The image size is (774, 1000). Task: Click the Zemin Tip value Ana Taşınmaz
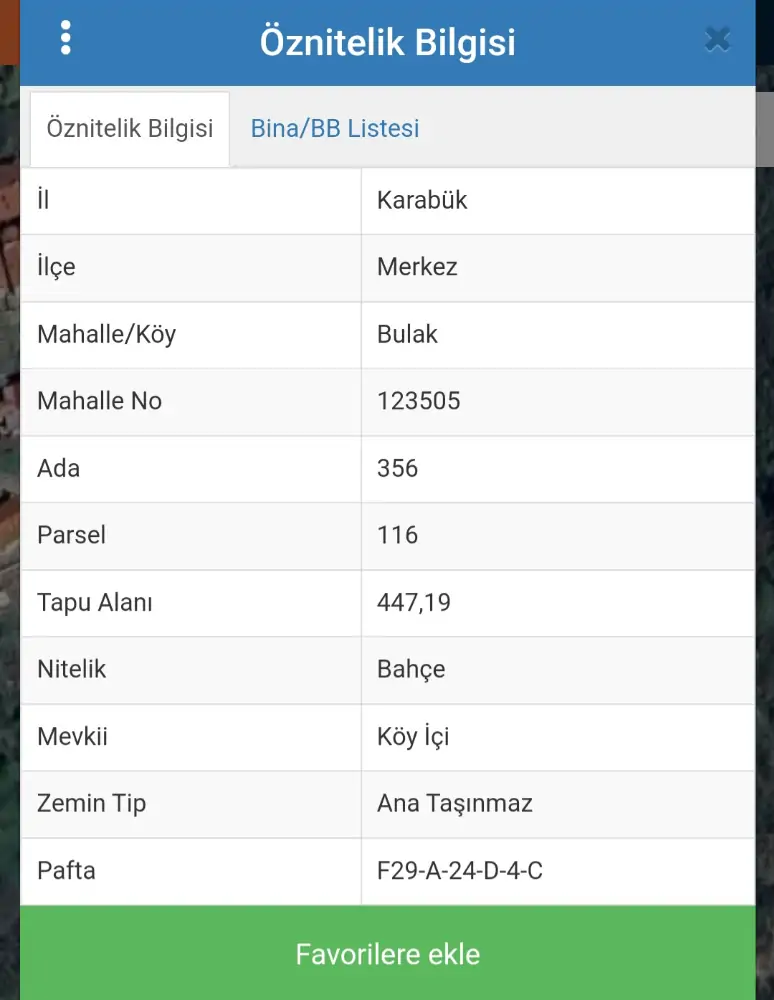coord(454,803)
